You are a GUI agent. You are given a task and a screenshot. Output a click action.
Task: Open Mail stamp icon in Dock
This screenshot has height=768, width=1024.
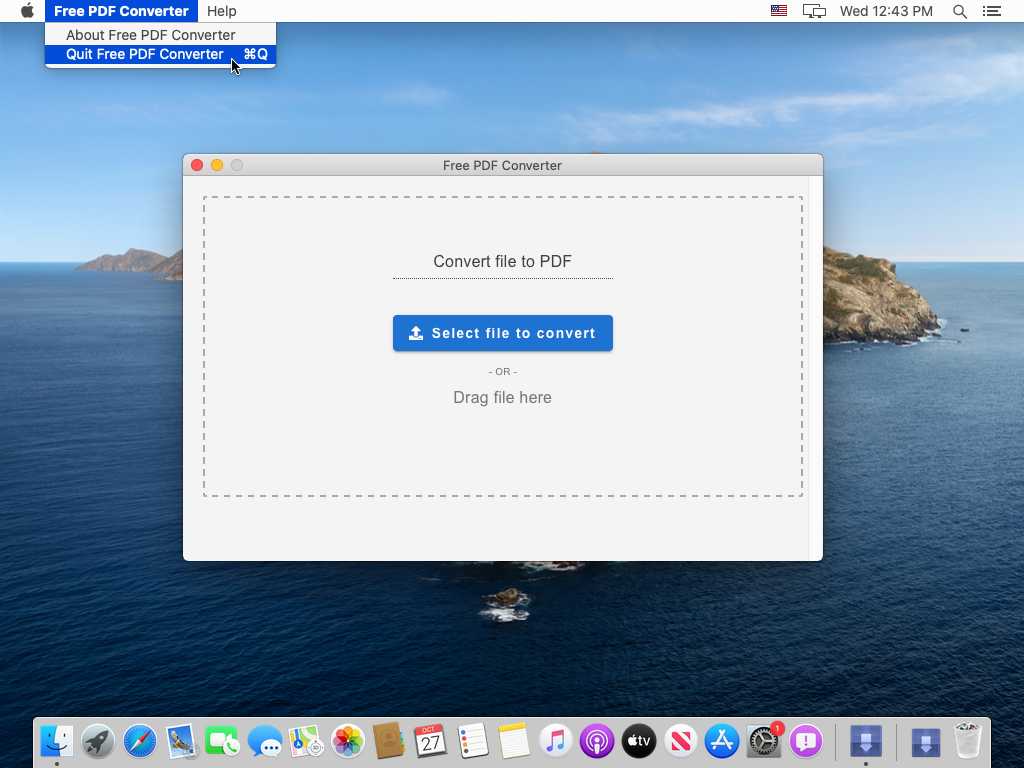click(182, 741)
